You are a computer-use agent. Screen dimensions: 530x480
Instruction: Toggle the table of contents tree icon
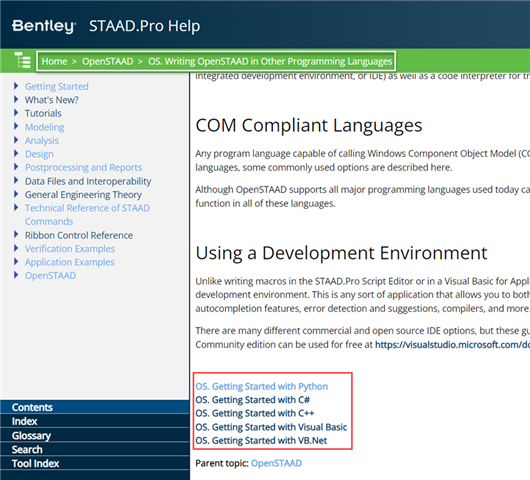pyautogui.click(x=22, y=61)
